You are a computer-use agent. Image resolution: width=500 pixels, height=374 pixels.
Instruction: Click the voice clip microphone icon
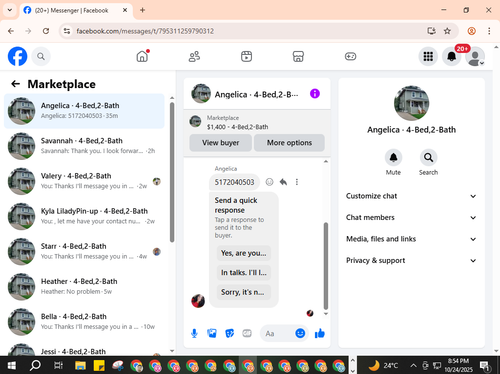point(194,333)
